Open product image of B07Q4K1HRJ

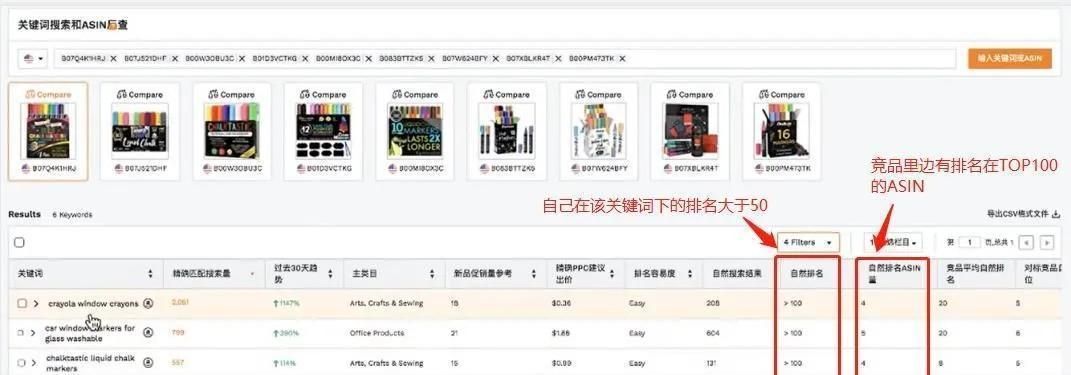[48, 132]
